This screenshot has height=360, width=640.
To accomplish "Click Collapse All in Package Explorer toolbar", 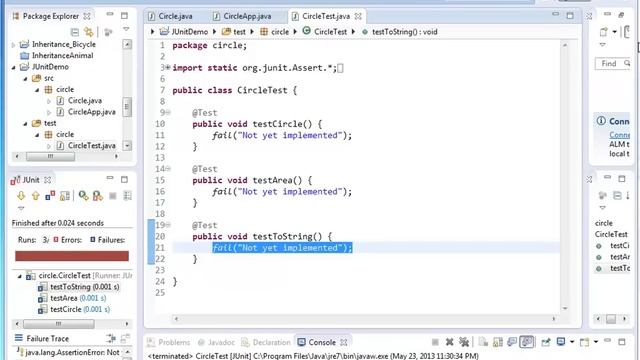I will pos(75,32).
